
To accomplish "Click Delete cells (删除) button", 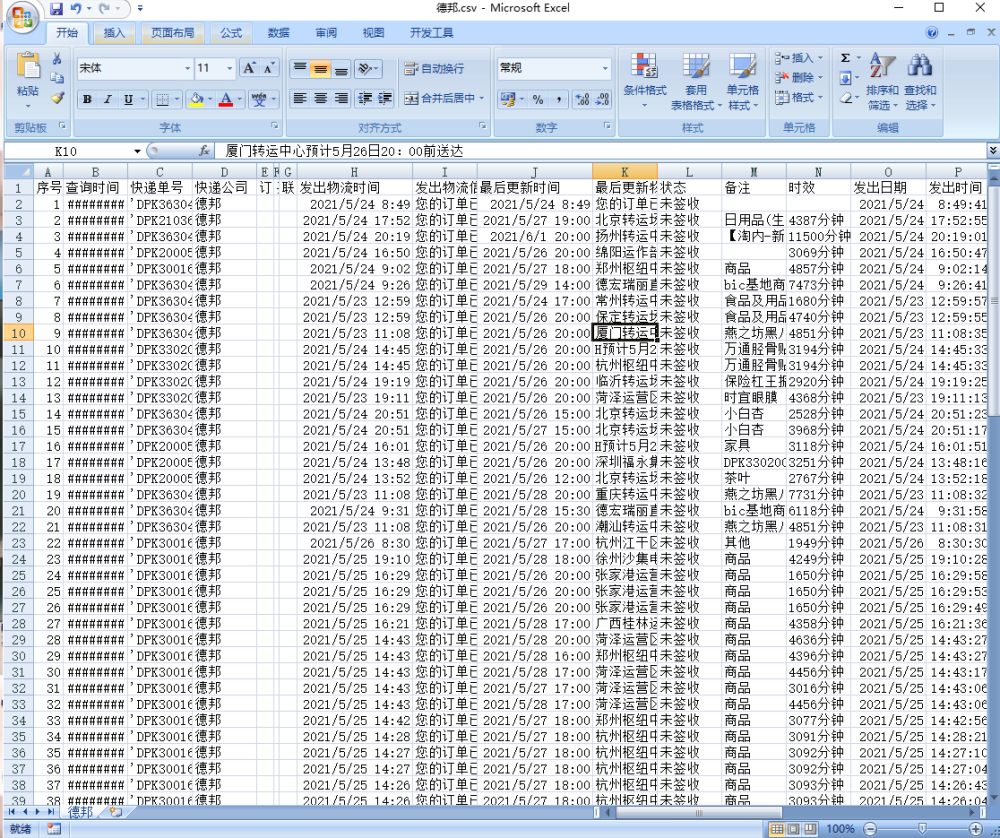I will 798,78.
